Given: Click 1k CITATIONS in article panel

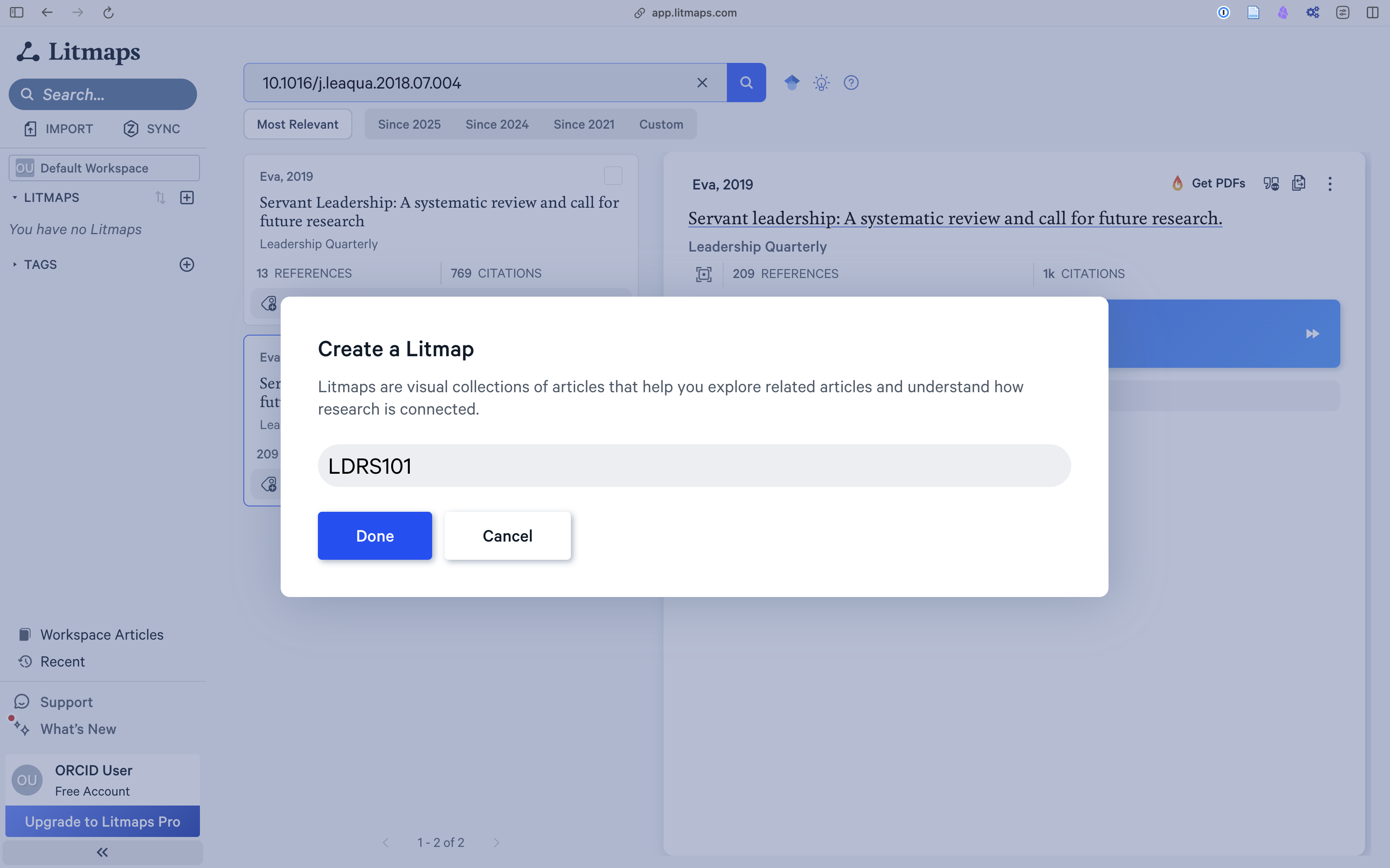Looking at the screenshot, I should (1083, 274).
